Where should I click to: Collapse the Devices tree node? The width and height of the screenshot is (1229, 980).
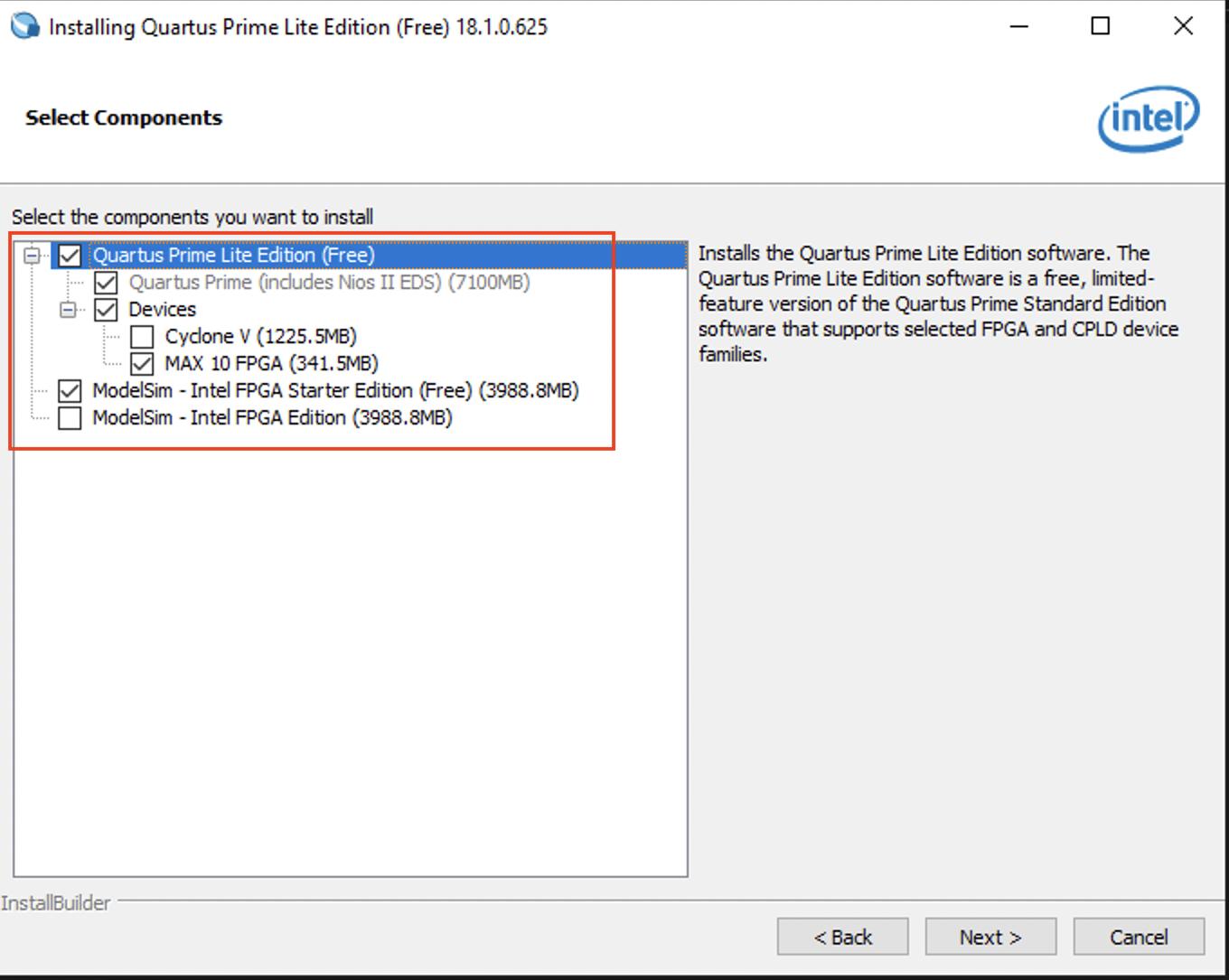click(68, 310)
